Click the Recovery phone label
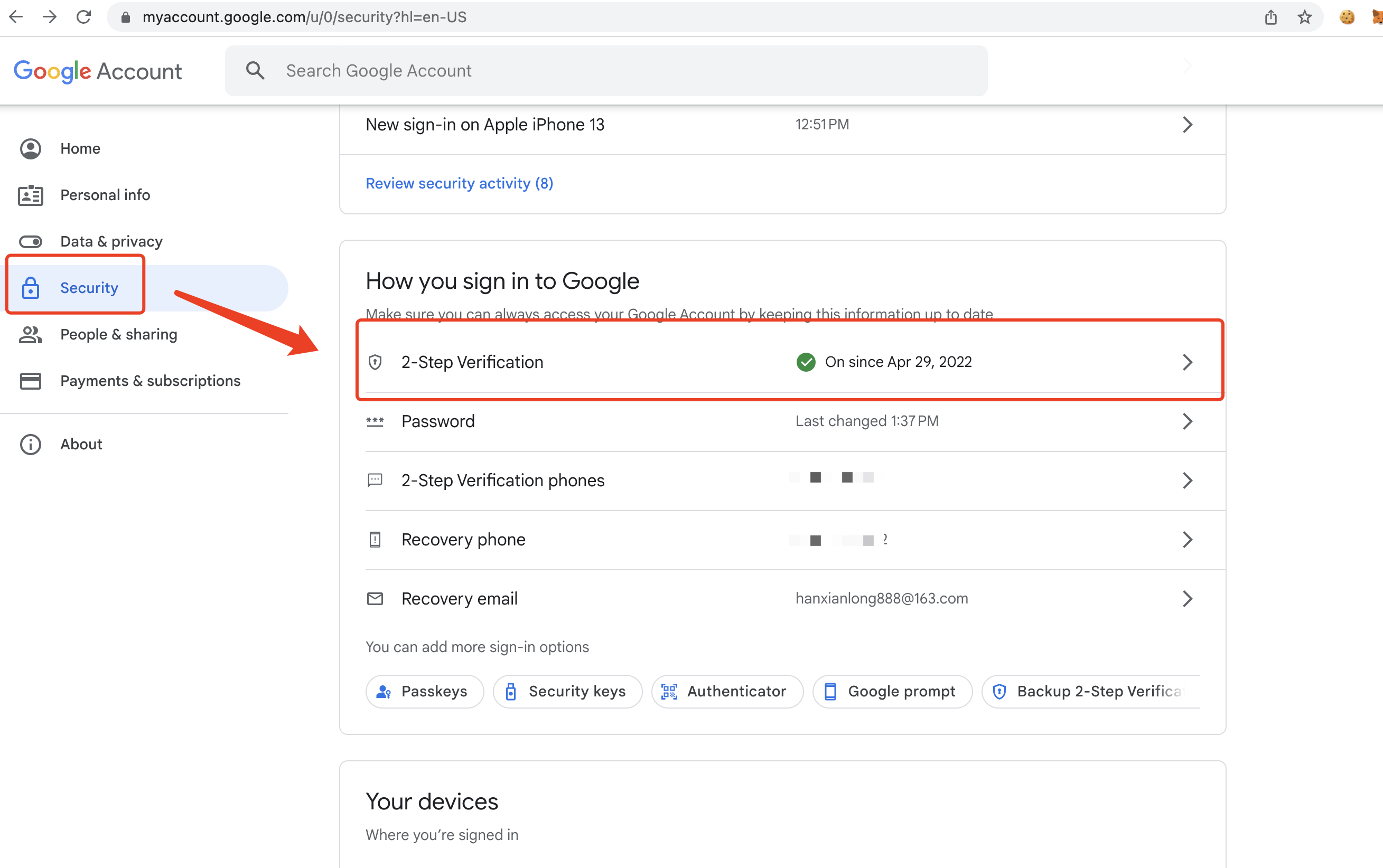This screenshot has width=1383, height=868. (463, 540)
